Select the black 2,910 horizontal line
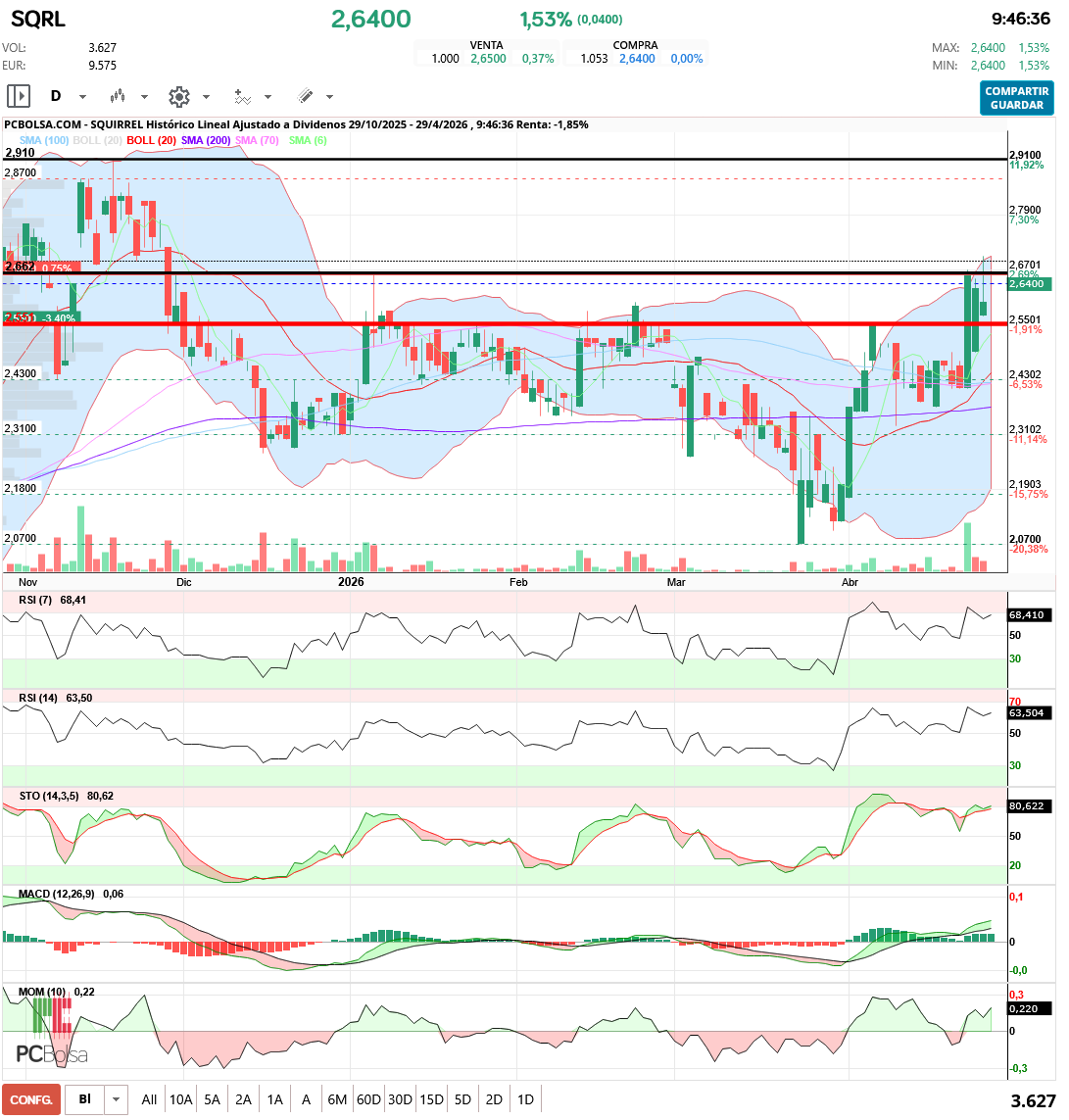 click(505, 160)
